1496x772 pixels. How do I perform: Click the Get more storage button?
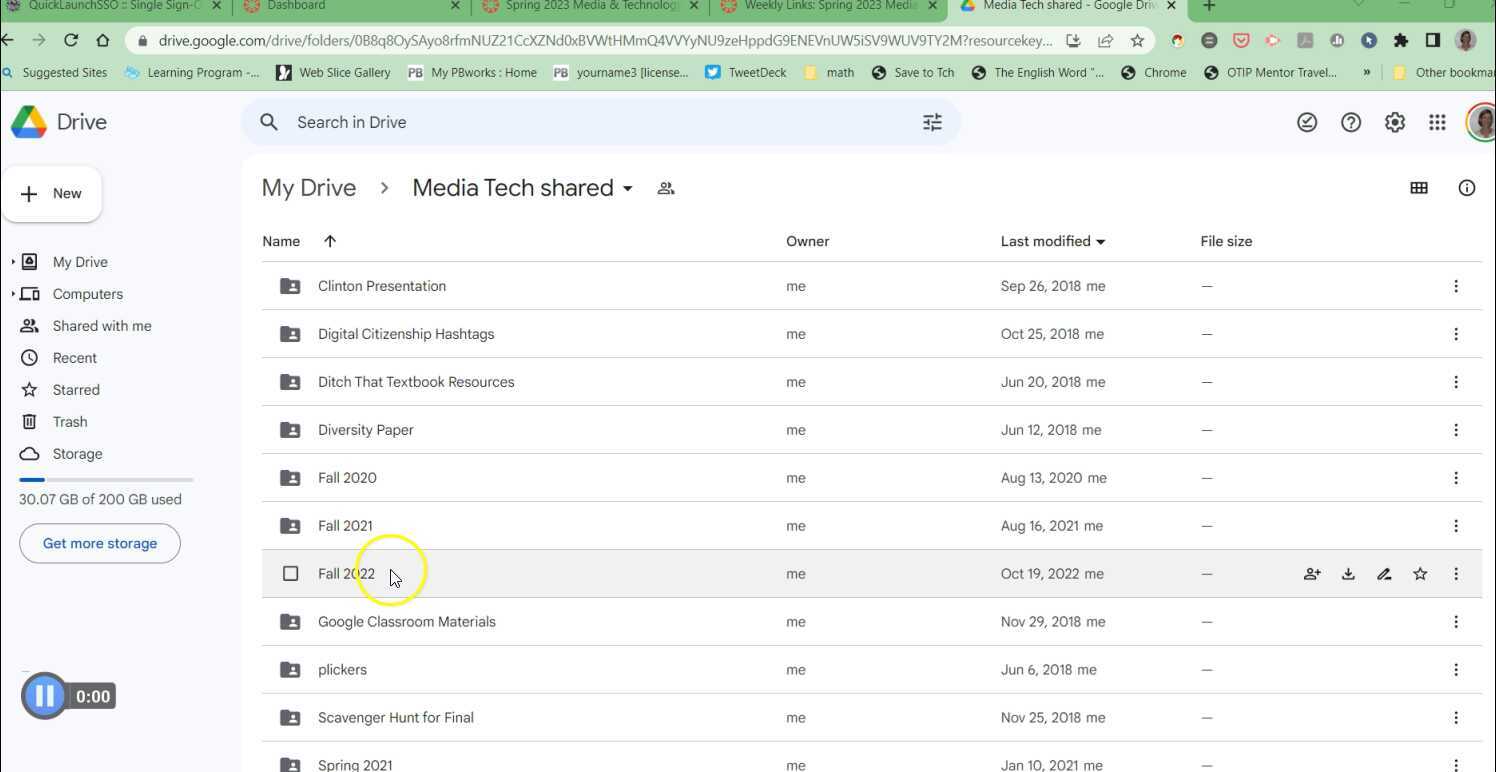click(x=100, y=543)
